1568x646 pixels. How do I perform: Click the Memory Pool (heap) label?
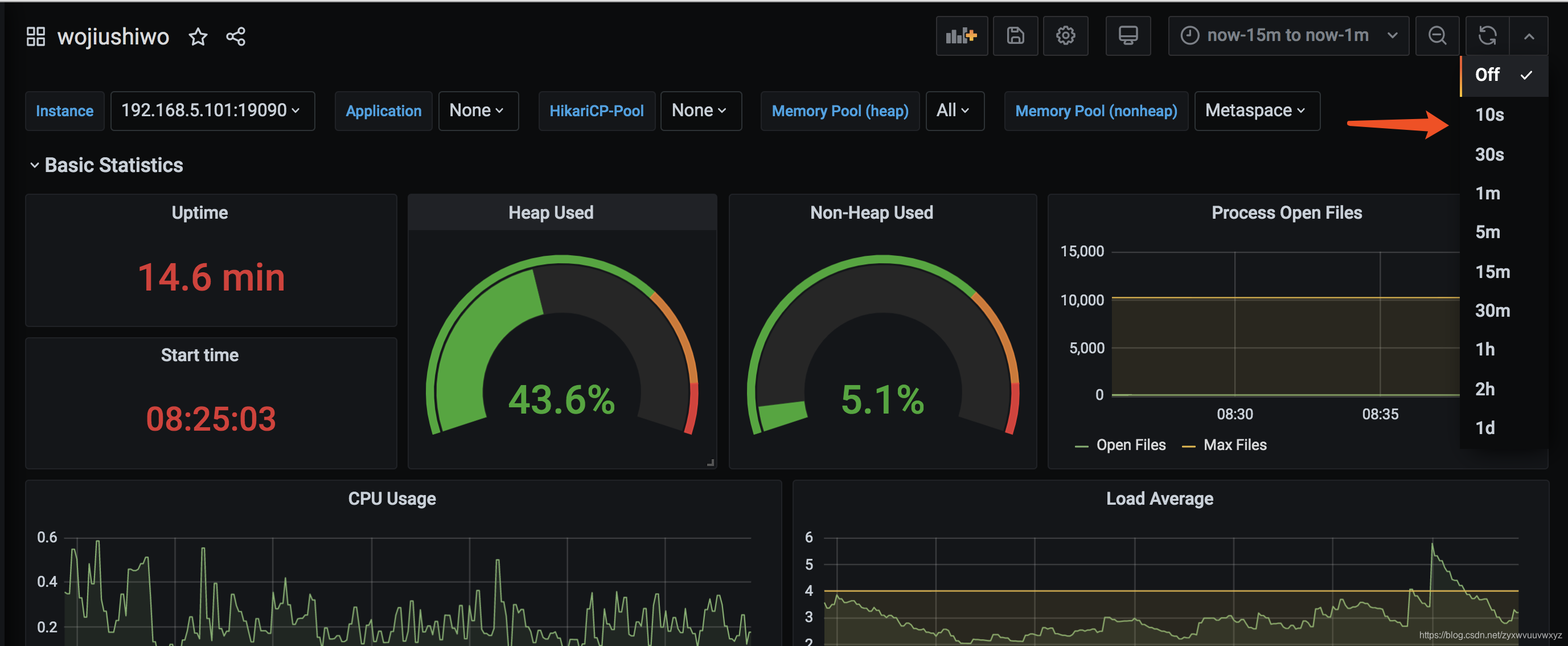click(840, 111)
